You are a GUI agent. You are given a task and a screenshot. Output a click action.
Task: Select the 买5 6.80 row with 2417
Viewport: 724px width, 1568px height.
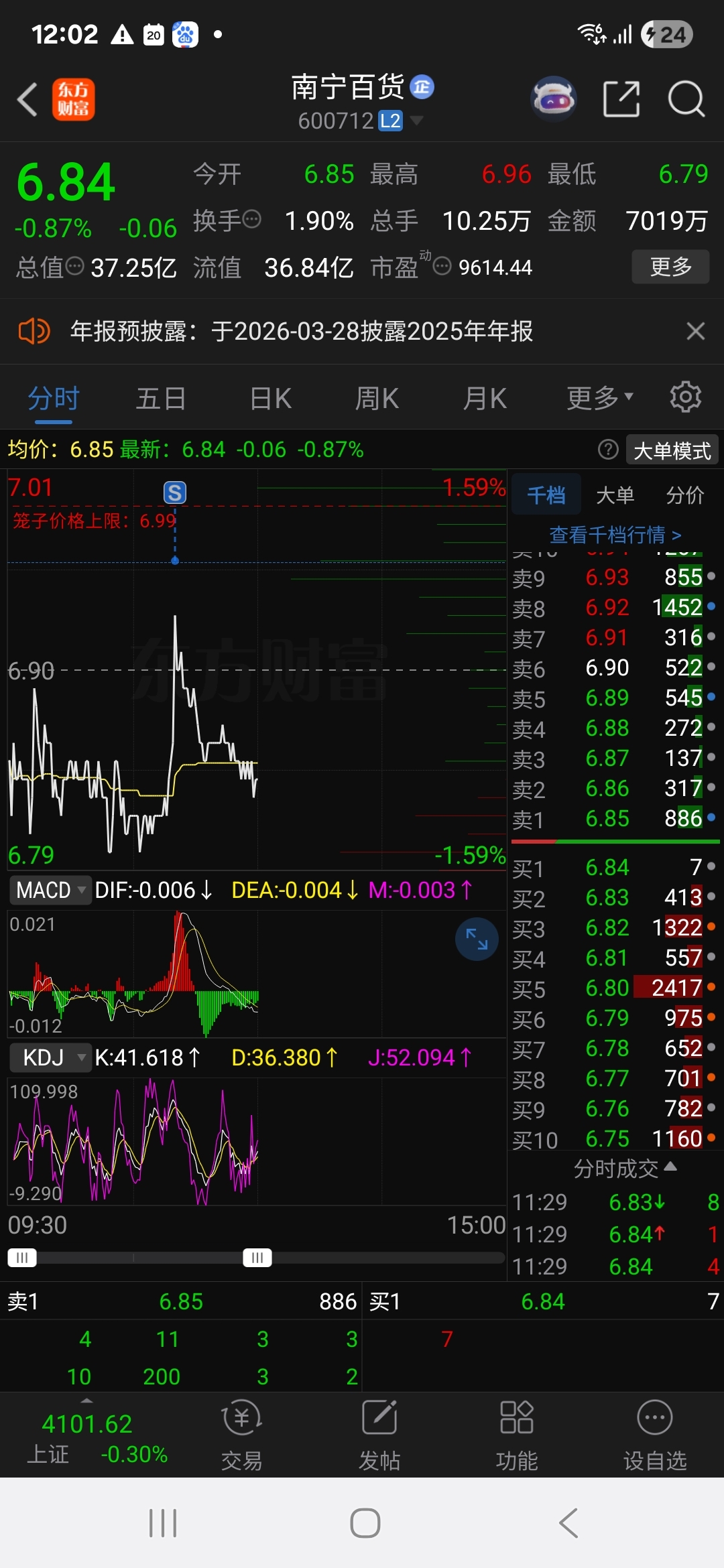pyautogui.click(x=615, y=988)
